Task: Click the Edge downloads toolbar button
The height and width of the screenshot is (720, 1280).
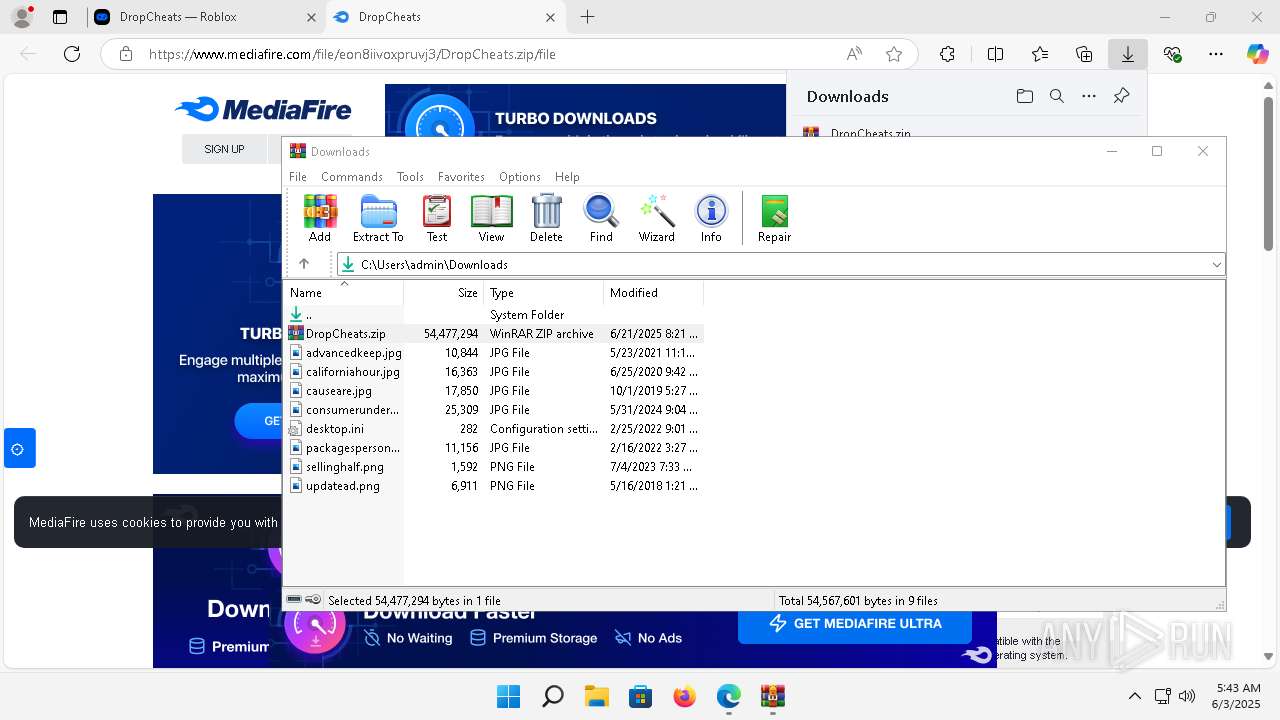Action: 1127,54
